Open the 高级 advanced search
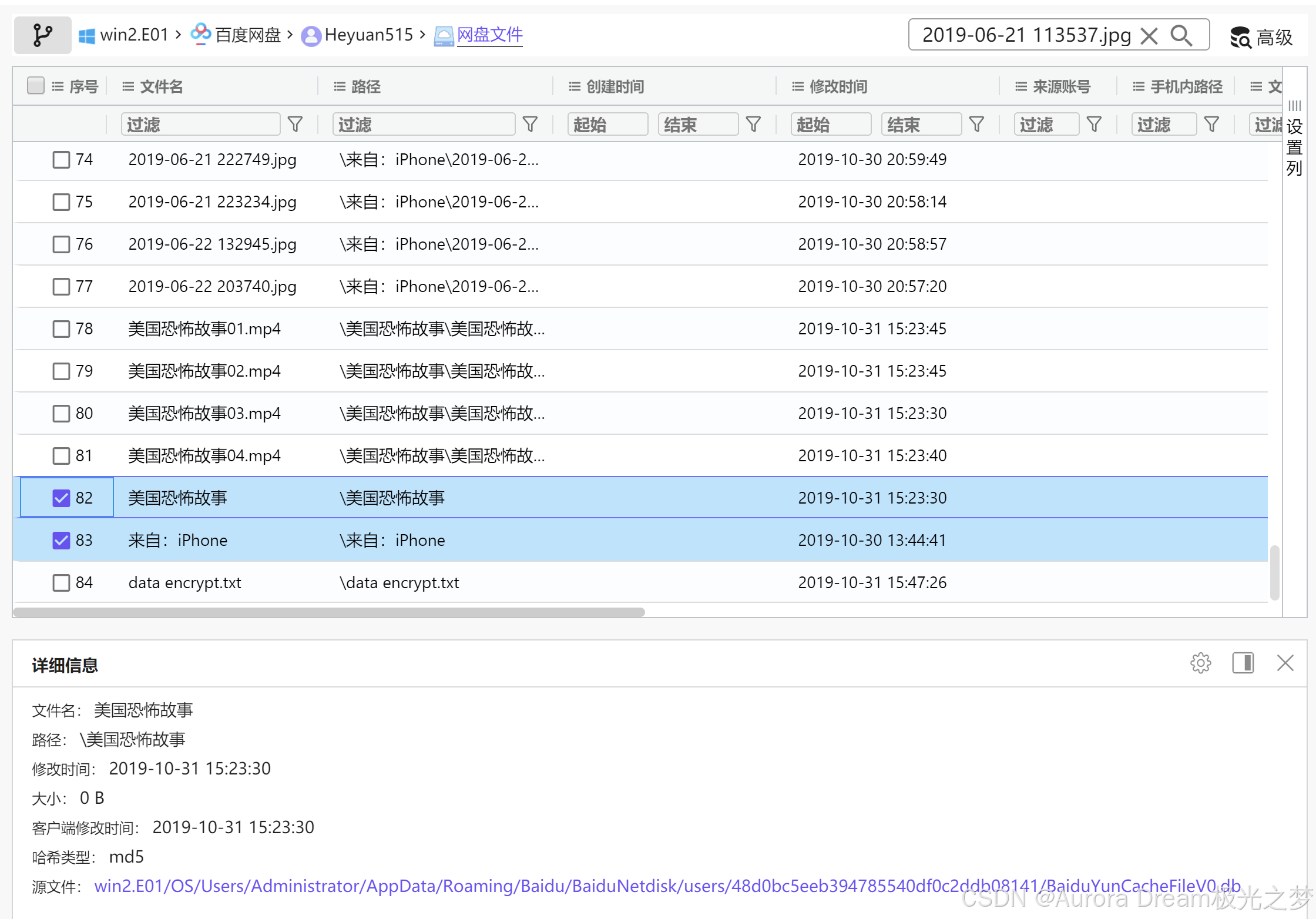This screenshot has height=919, width=1316. tap(1261, 38)
